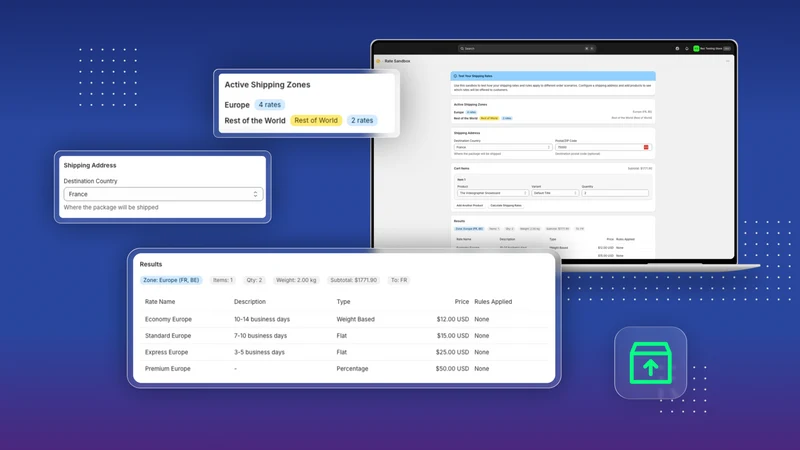This screenshot has height=450, width=800.
Task: Open the three-dots menu right of Rate Sandbox
Action: tap(728, 61)
